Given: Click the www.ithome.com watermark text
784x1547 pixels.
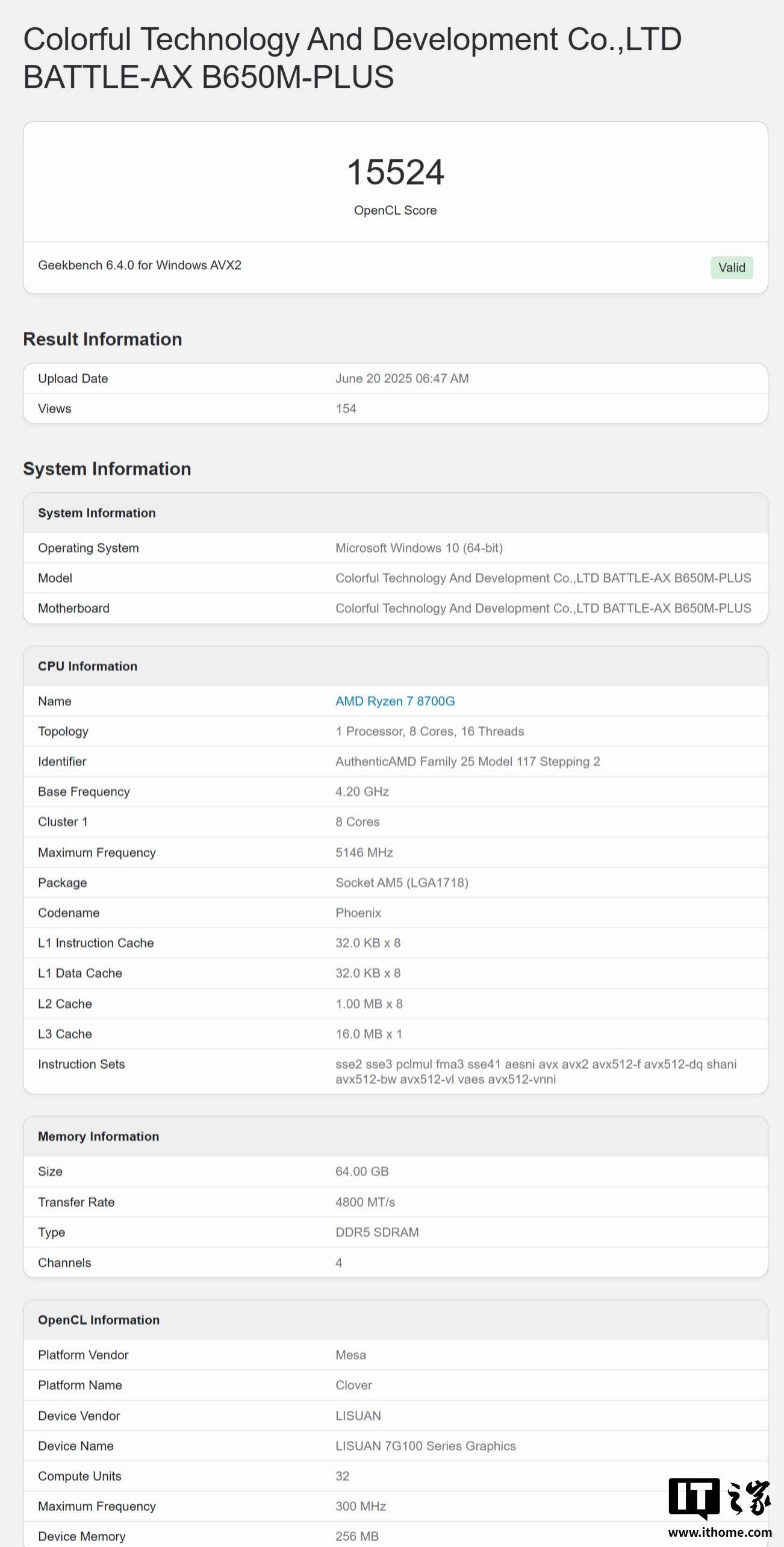Looking at the screenshot, I should tap(720, 1531).
